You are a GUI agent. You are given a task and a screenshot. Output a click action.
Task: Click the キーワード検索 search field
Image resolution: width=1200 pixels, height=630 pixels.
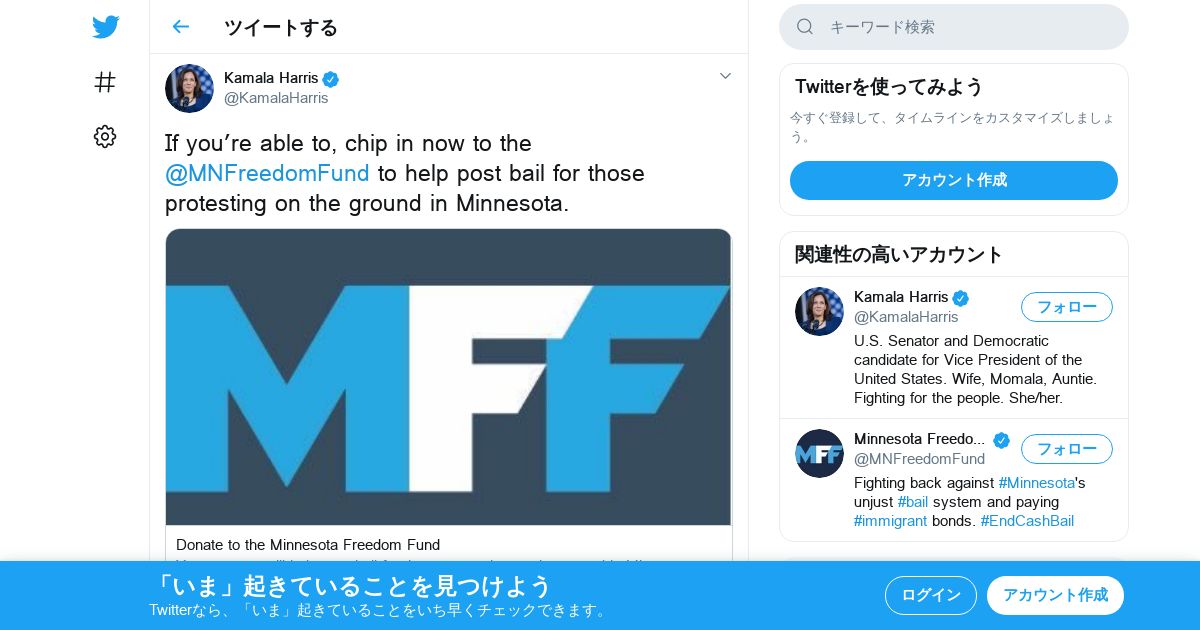click(954, 27)
